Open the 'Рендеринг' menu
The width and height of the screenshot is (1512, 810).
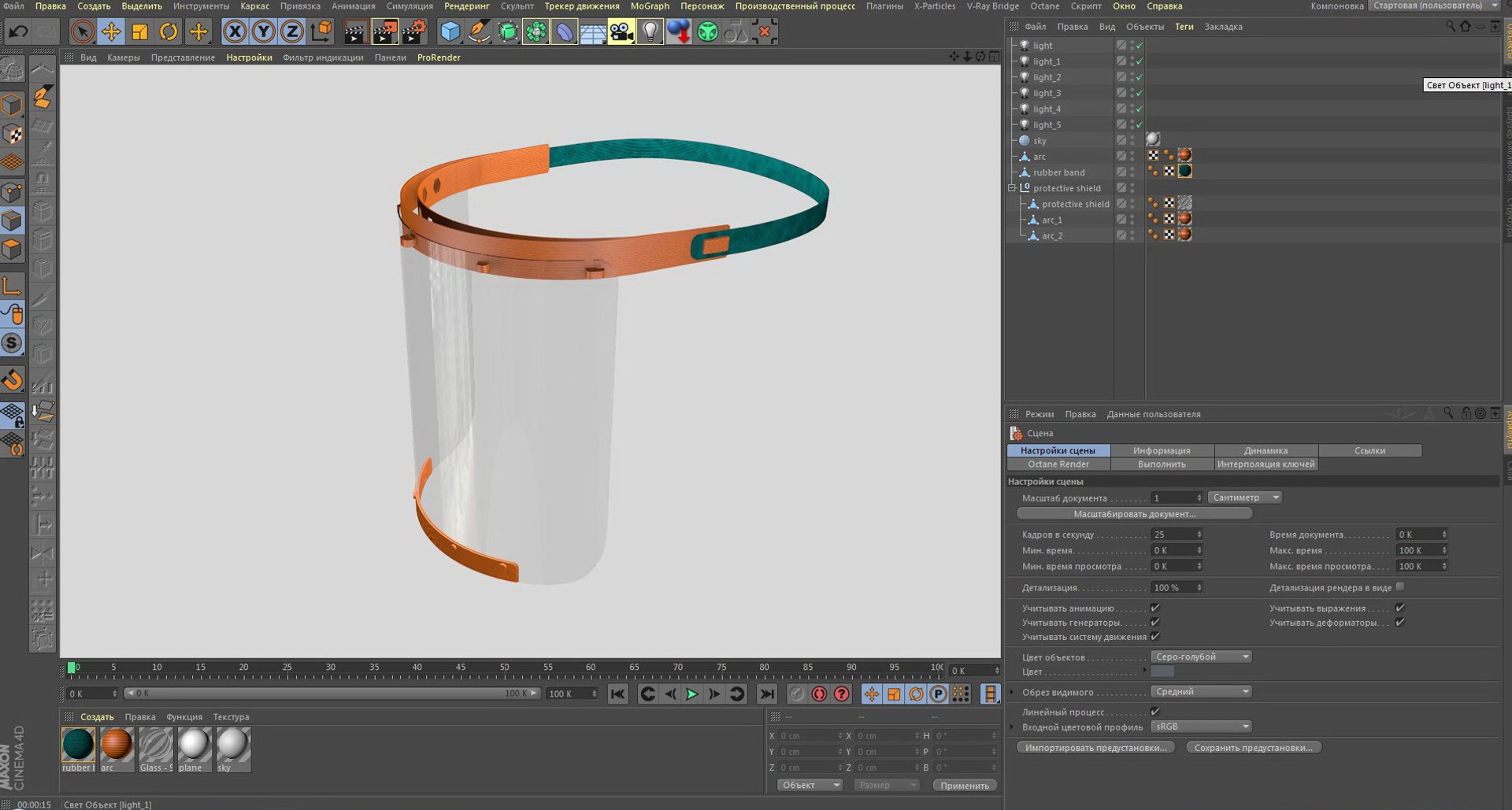[467, 6]
